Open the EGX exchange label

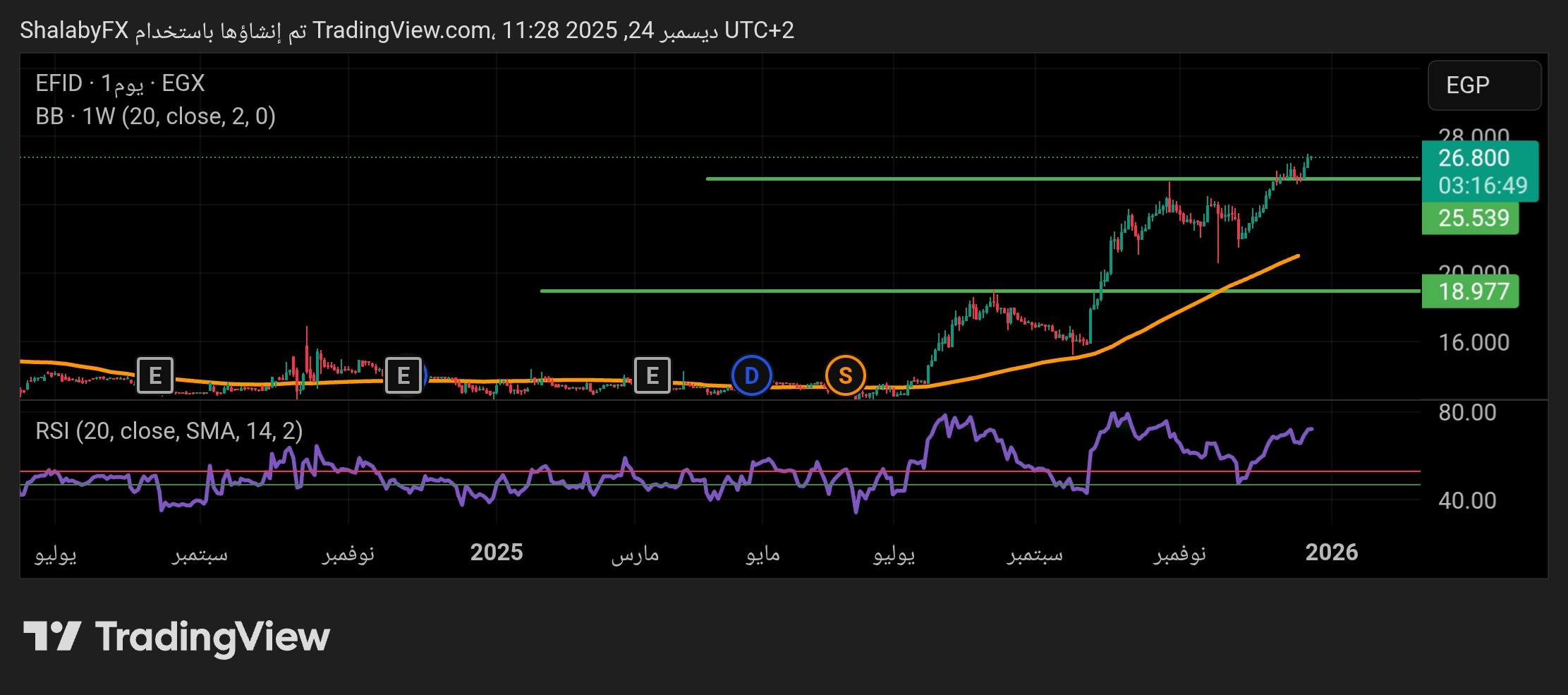click(182, 84)
